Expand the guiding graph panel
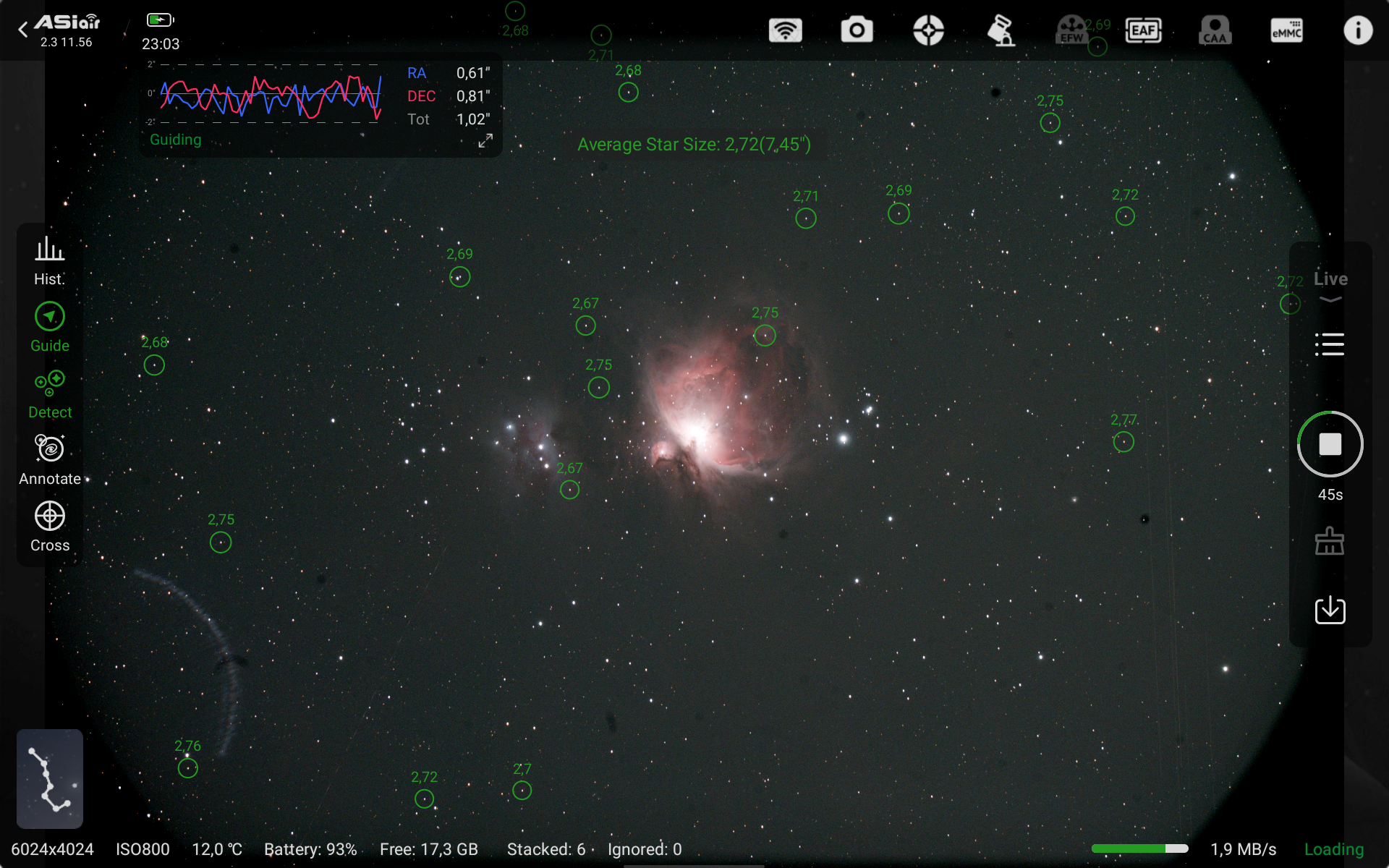This screenshot has height=868, width=1389. (485, 140)
